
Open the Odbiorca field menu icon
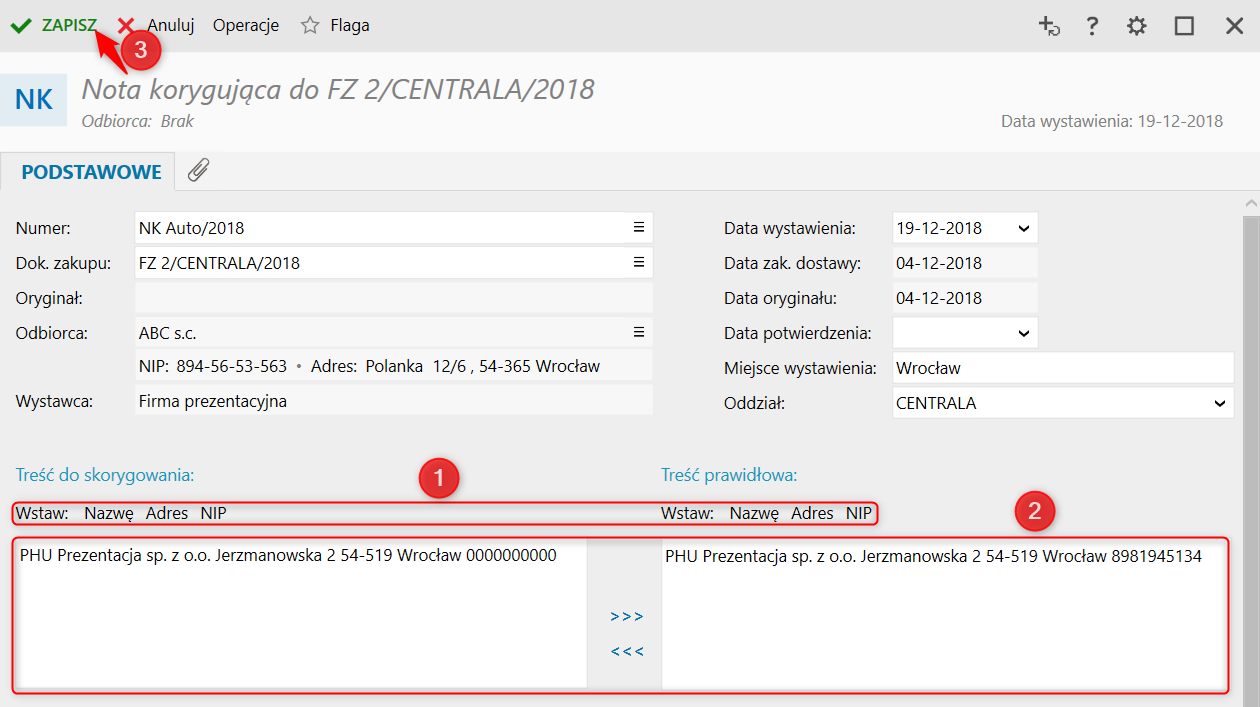(638, 333)
